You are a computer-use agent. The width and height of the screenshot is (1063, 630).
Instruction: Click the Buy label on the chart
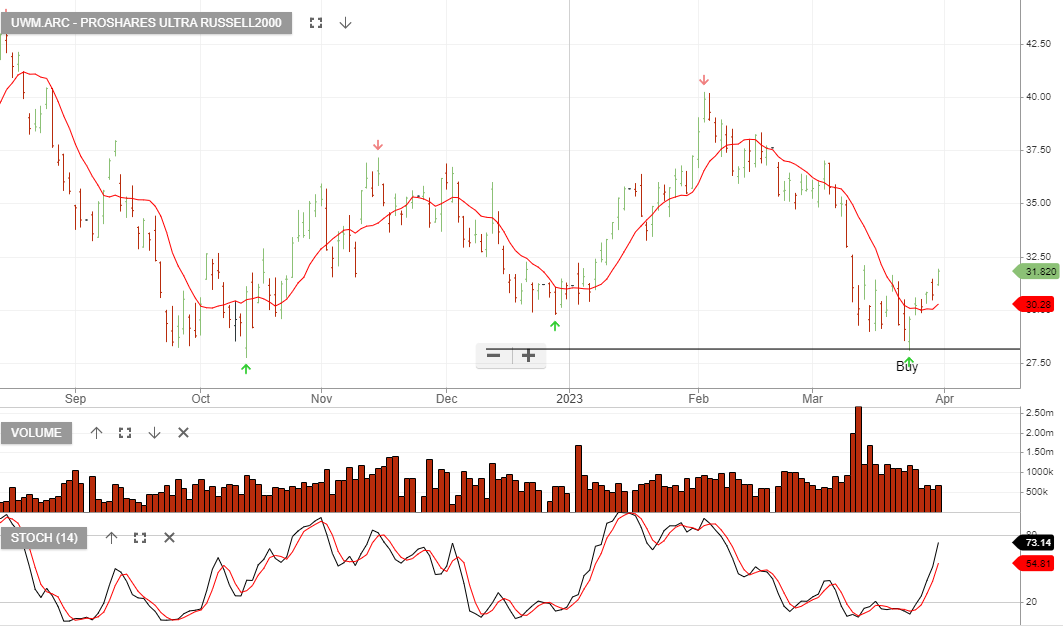tap(906, 366)
